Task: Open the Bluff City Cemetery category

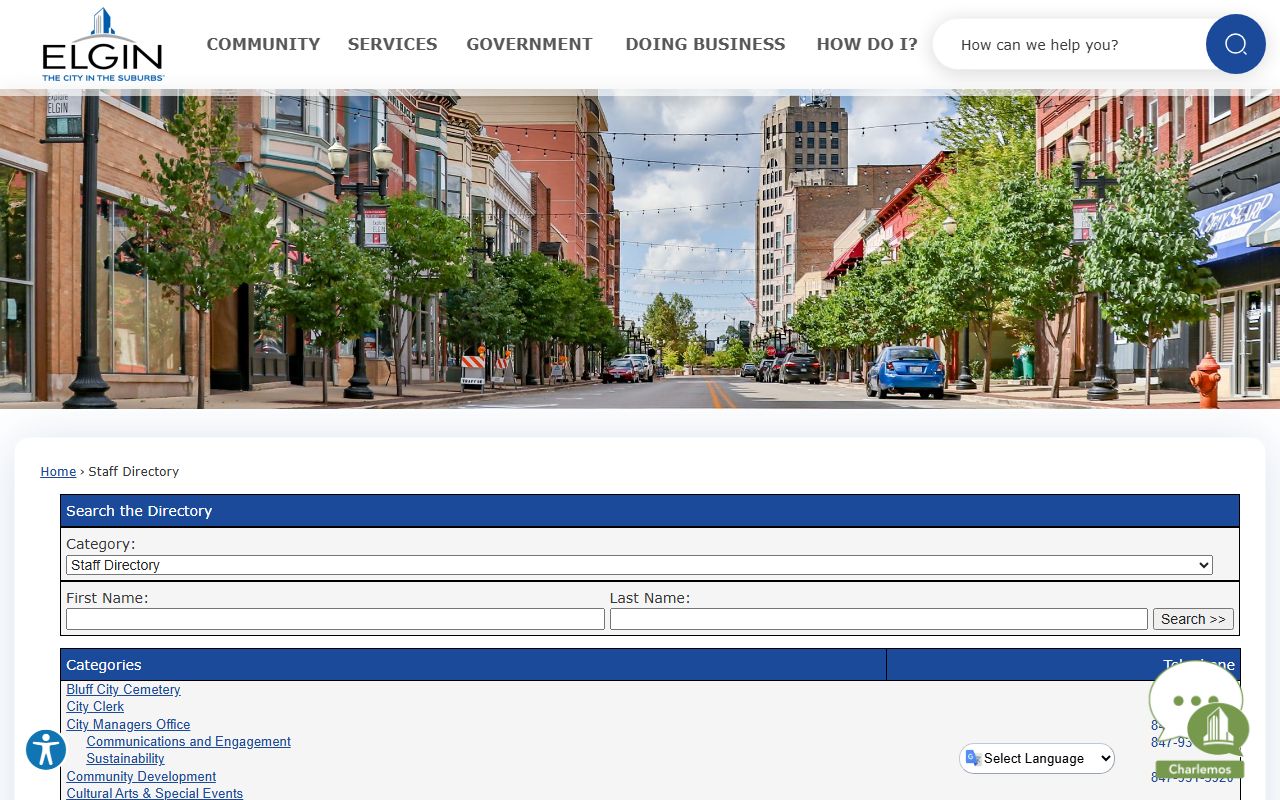Action: point(123,689)
